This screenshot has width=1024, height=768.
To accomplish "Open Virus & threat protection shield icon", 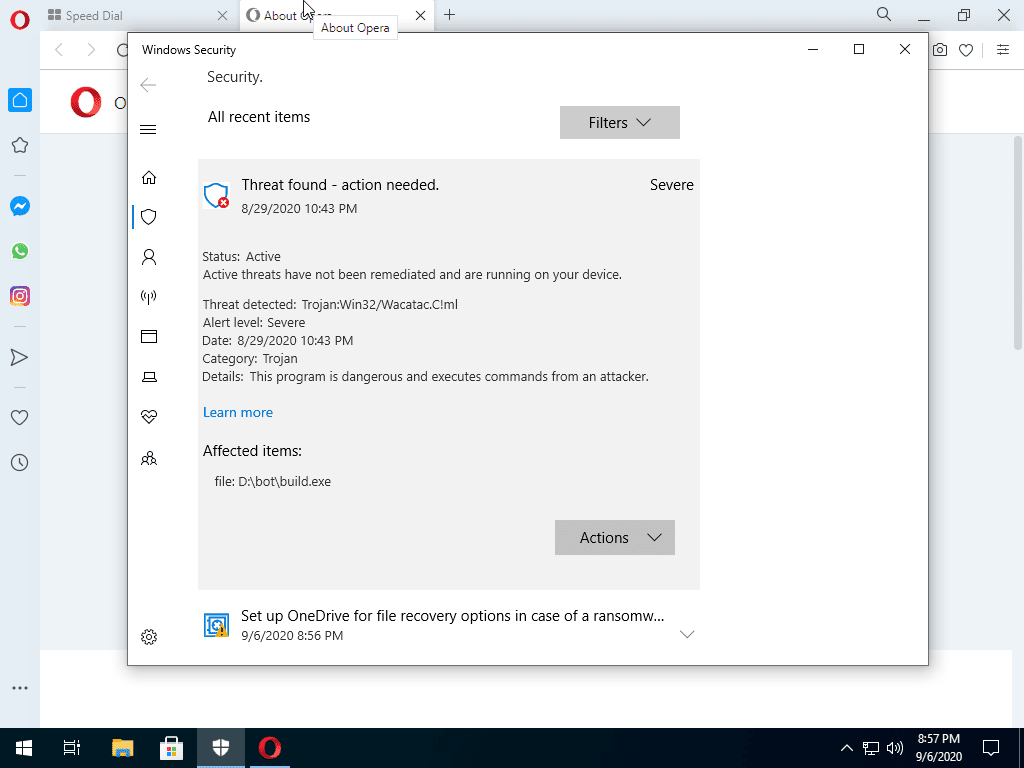I will pos(149,216).
